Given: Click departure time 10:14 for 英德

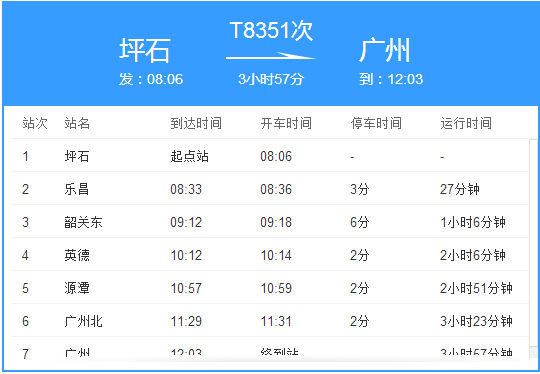Looking at the screenshot, I should pyautogui.click(x=276, y=256).
